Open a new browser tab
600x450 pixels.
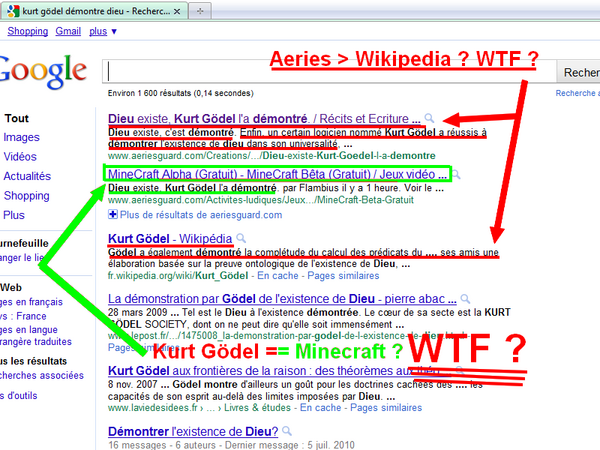tap(200, 11)
